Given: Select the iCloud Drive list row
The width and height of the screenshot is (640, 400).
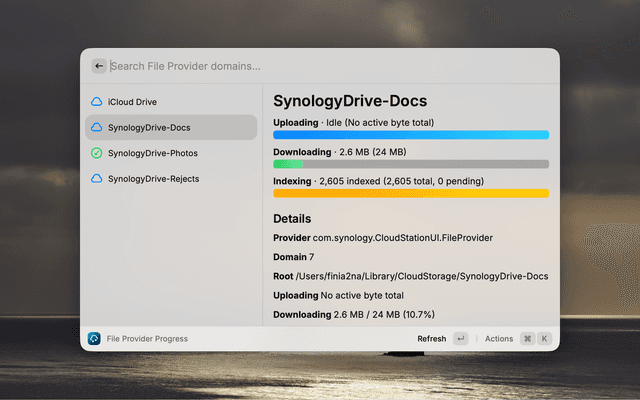Looking at the screenshot, I should tap(171, 102).
